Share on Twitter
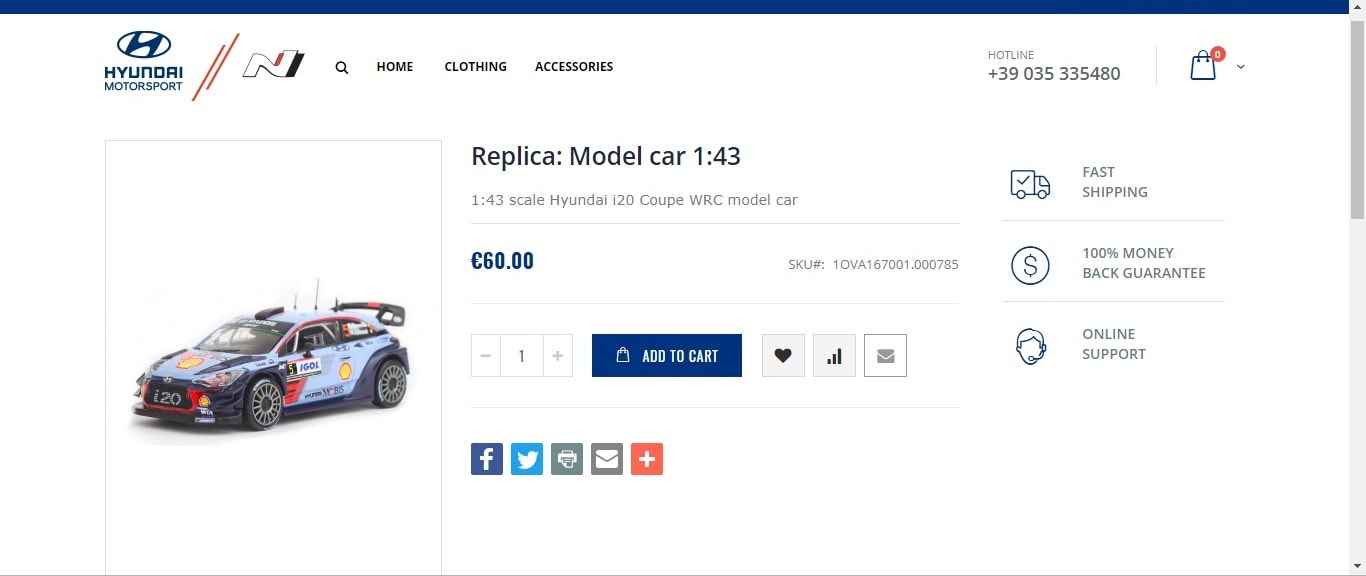Viewport: 1366px width, 576px height. [x=527, y=459]
